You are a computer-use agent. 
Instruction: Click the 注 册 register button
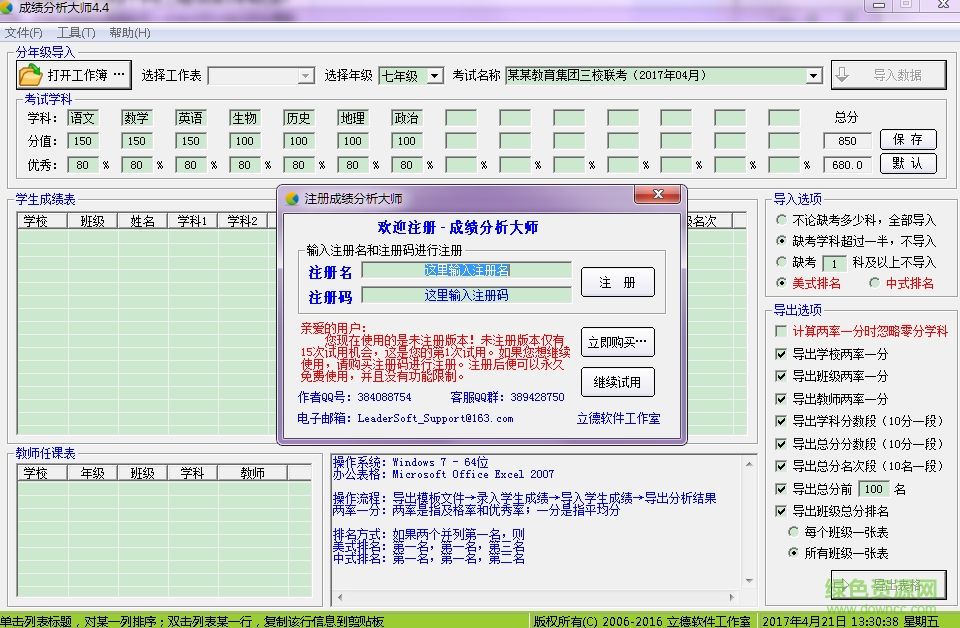point(618,282)
